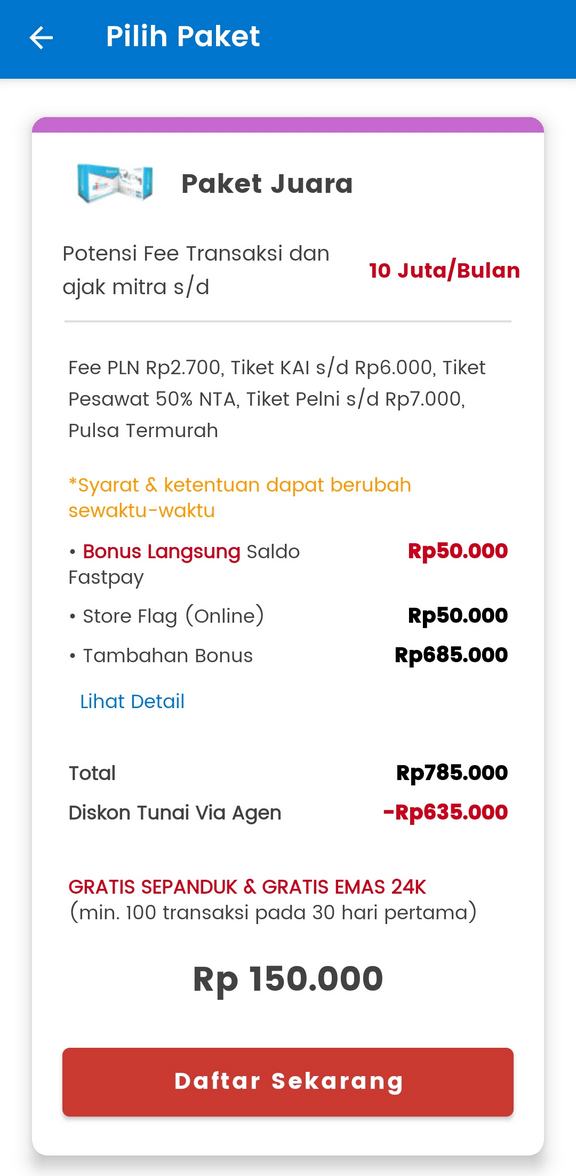Image resolution: width=576 pixels, height=1176 pixels.
Task: Tap the Paket Juara heading label
Action: (266, 183)
